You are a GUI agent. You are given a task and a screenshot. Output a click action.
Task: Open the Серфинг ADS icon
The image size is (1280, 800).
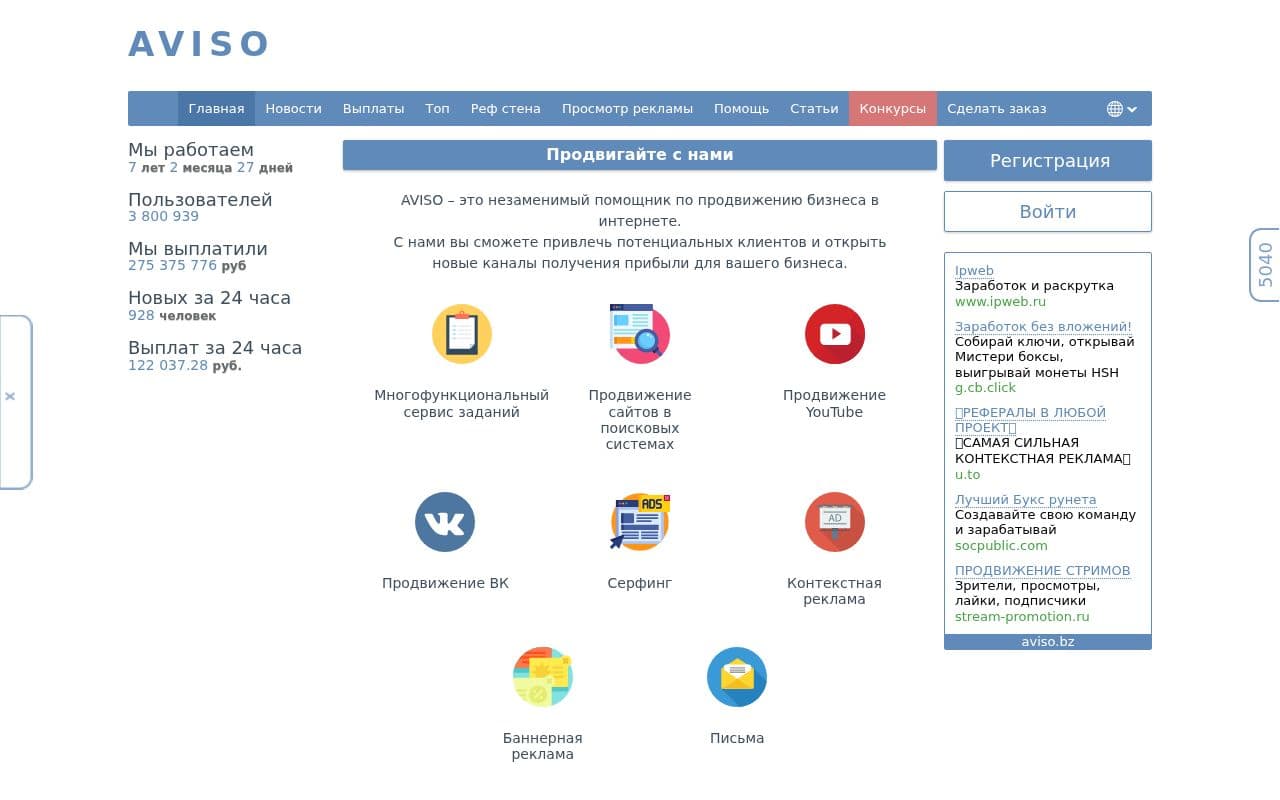point(640,522)
